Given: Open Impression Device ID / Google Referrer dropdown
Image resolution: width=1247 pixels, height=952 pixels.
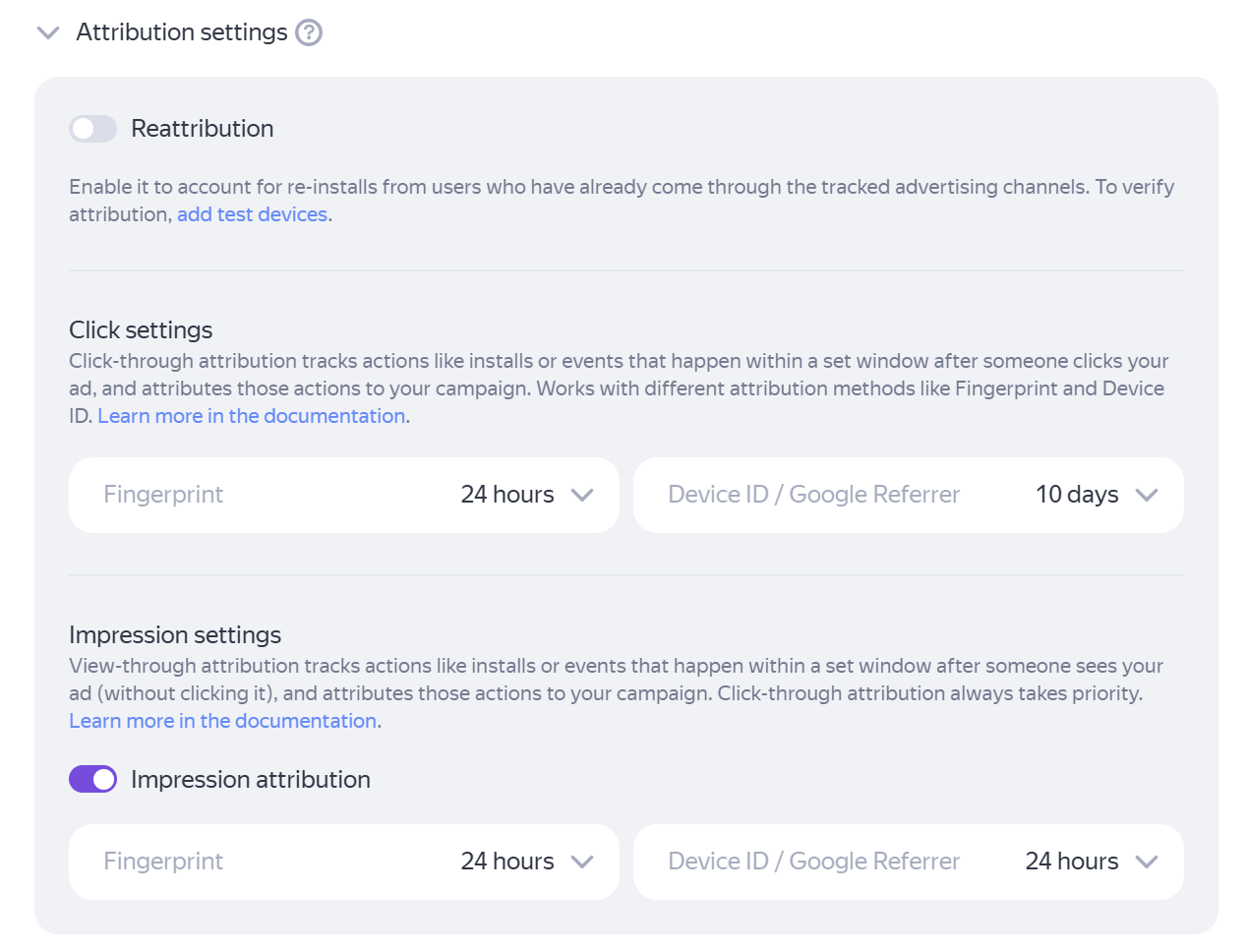Looking at the screenshot, I should 908,862.
